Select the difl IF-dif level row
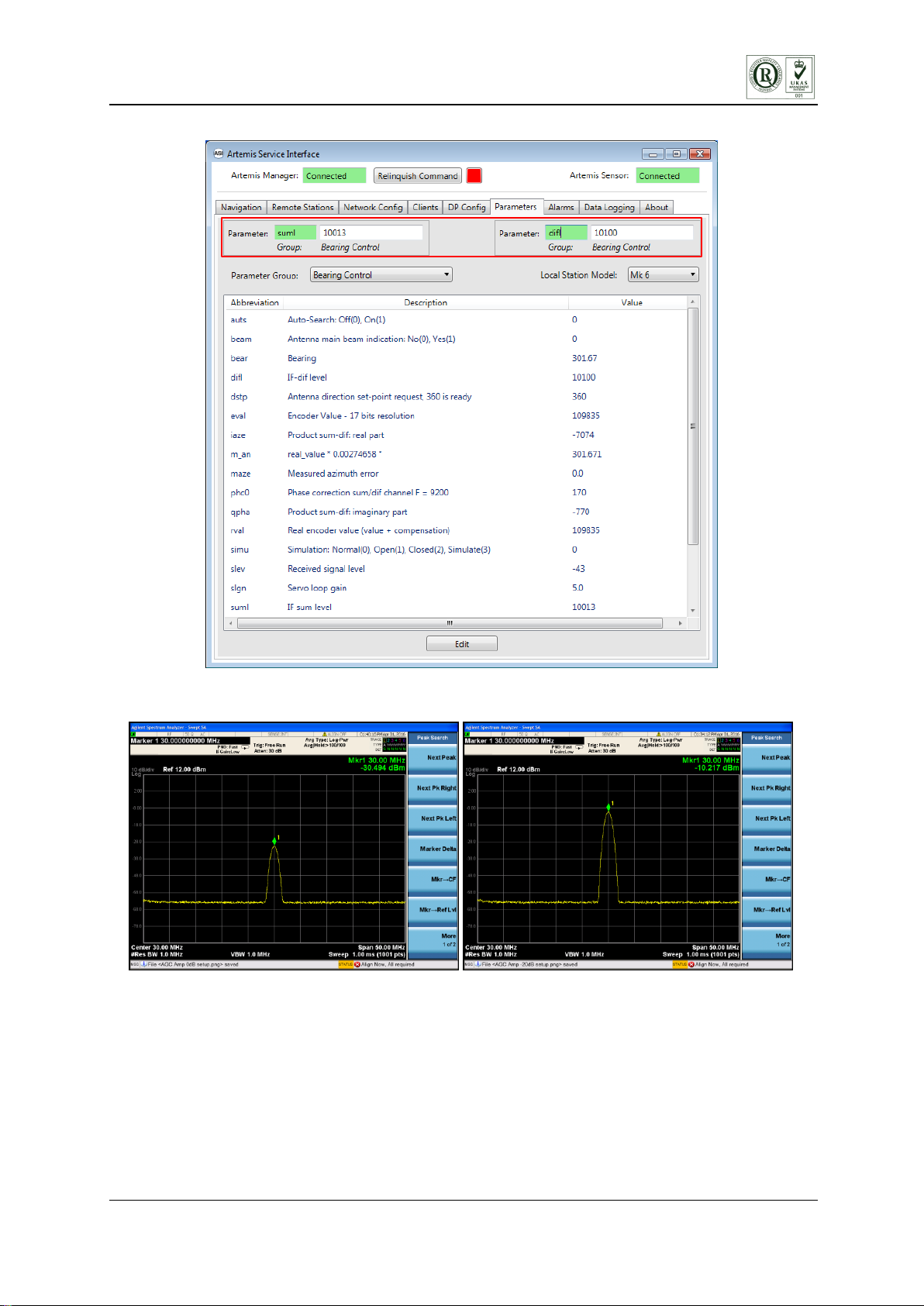Image resolution: width=924 pixels, height=1306 pixels. coord(456,377)
